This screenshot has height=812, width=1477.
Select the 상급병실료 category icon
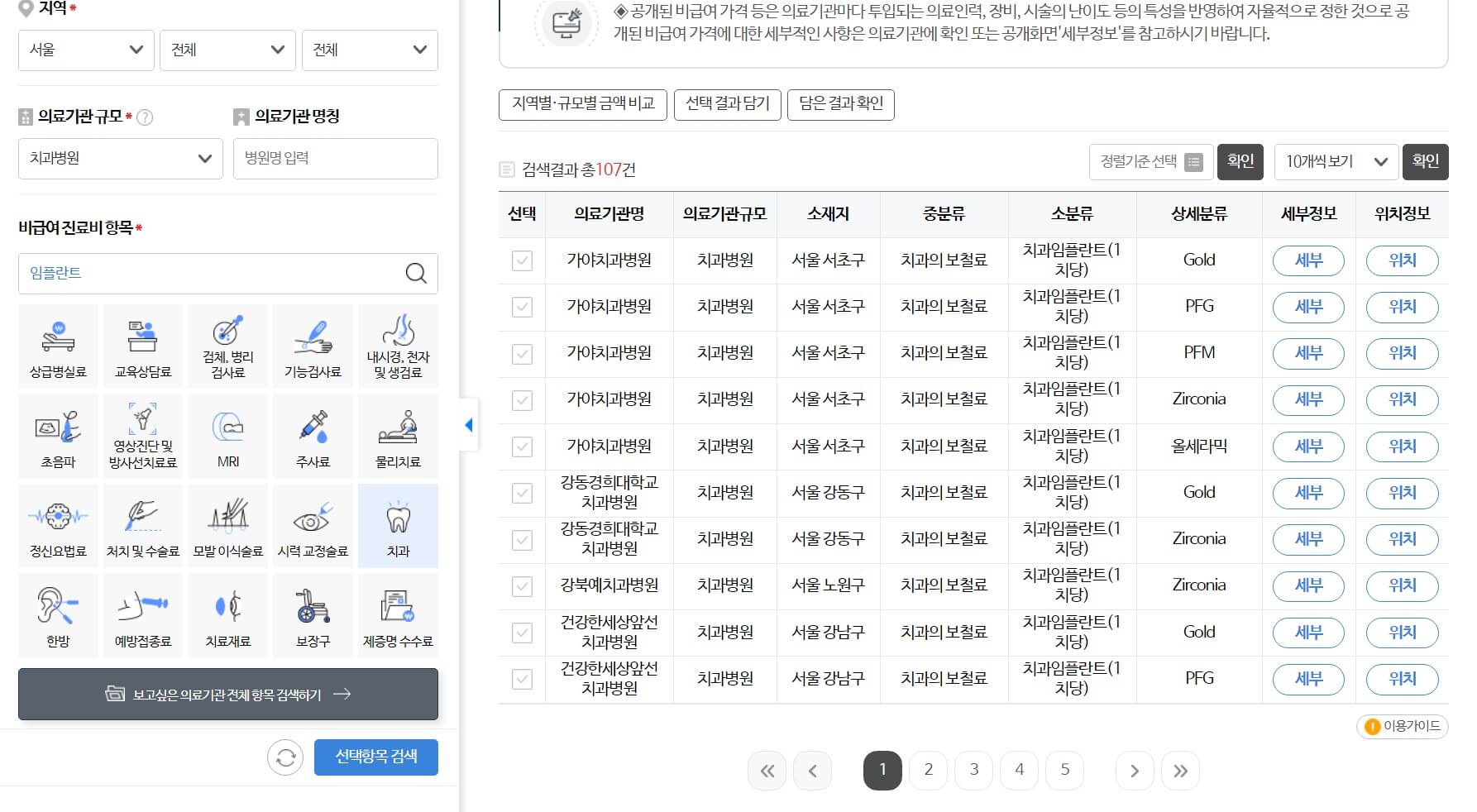[58, 346]
